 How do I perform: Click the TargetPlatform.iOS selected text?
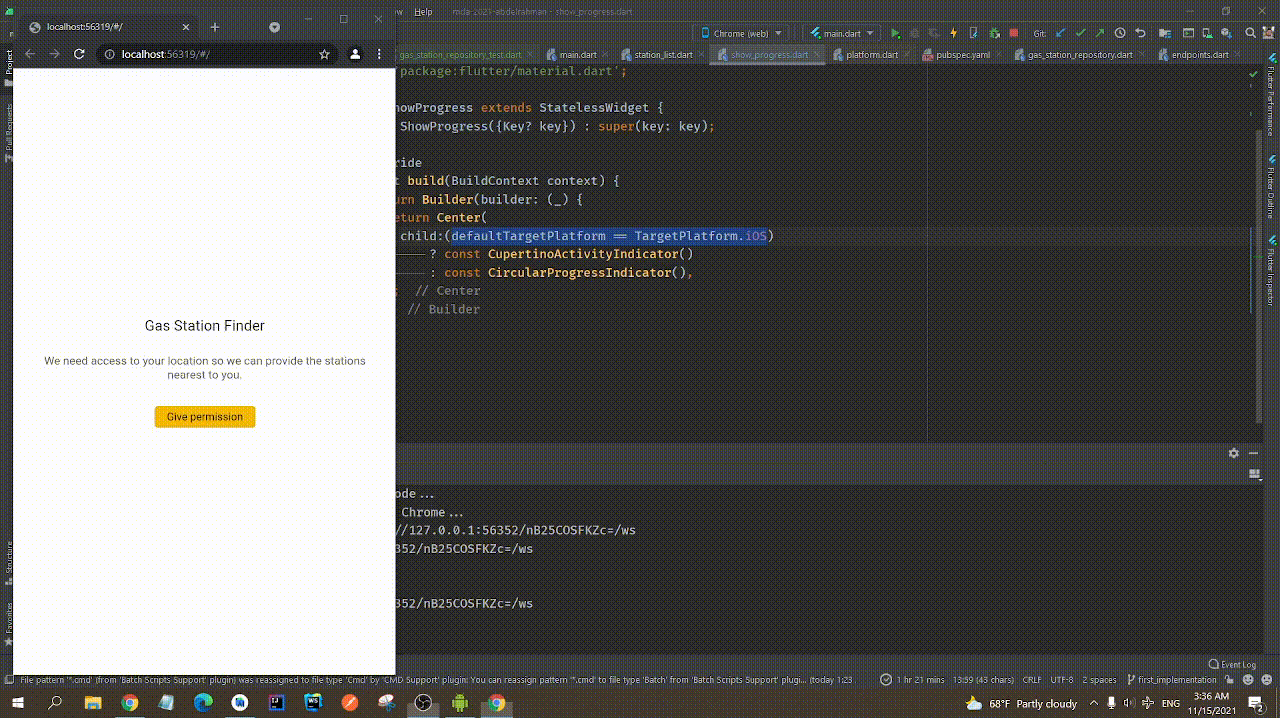click(701, 236)
